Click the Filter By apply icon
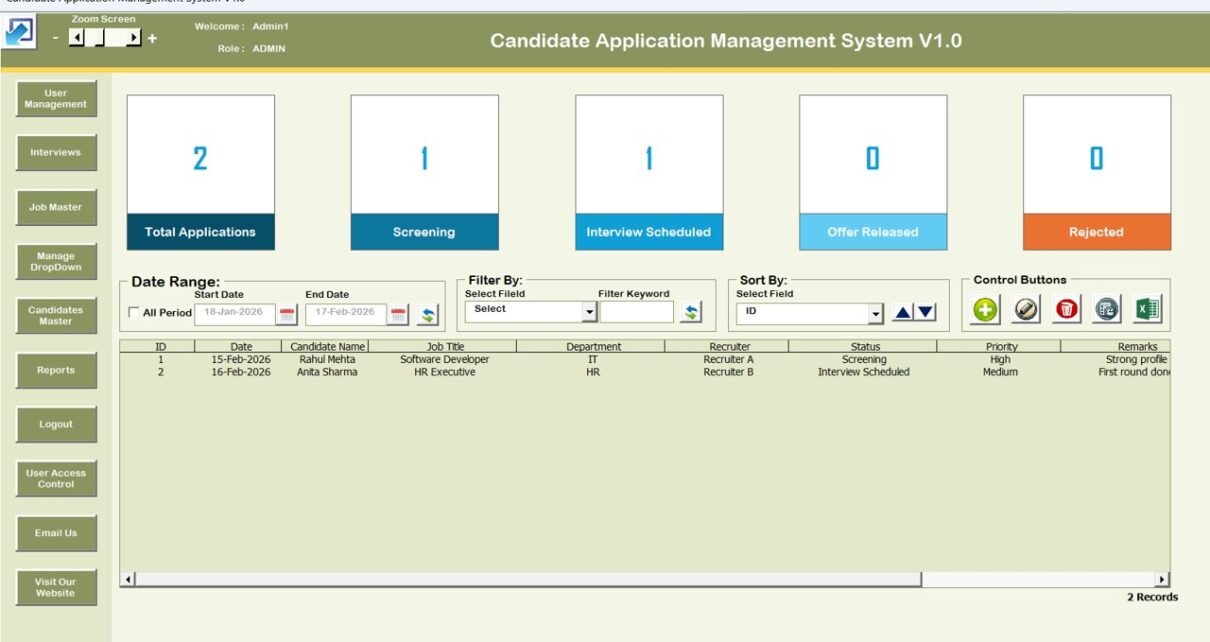Viewport: 1210px width, 642px height. (690, 312)
